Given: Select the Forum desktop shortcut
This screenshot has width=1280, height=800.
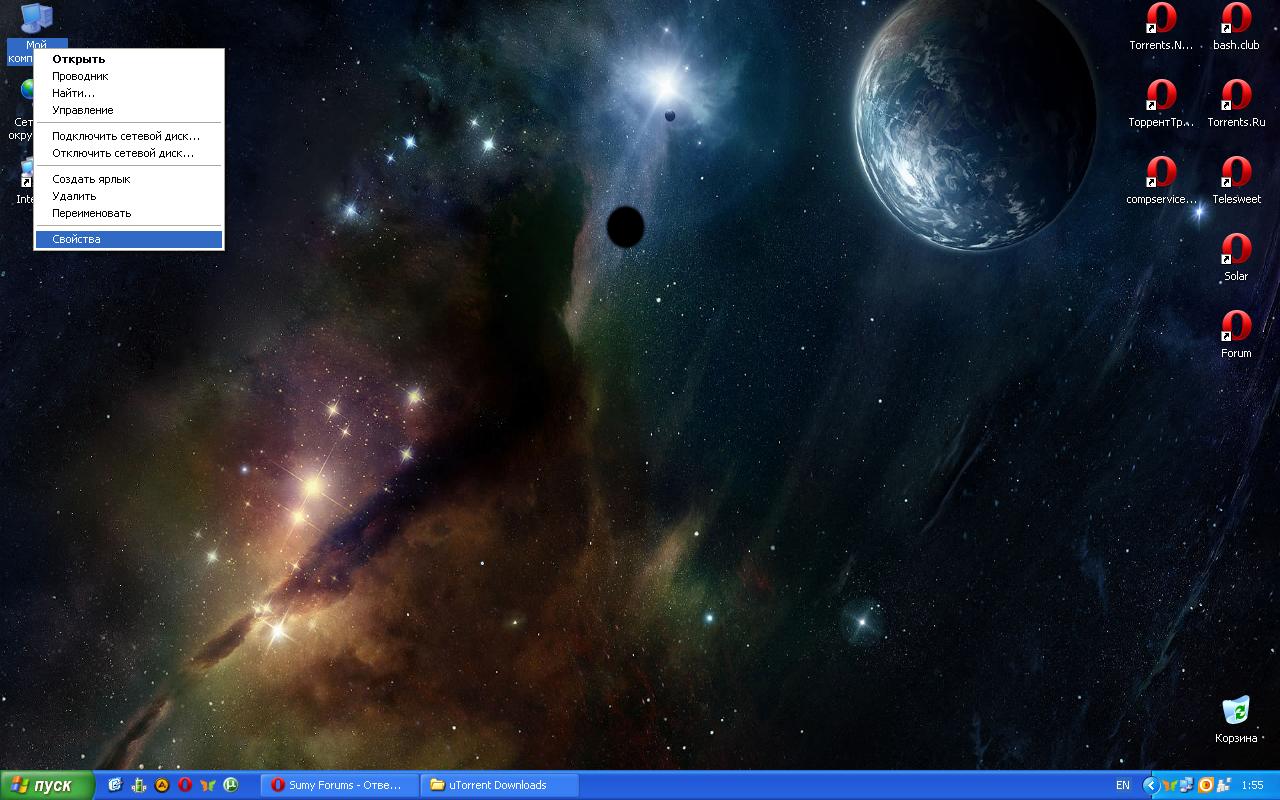Looking at the screenshot, I should [x=1236, y=328].
